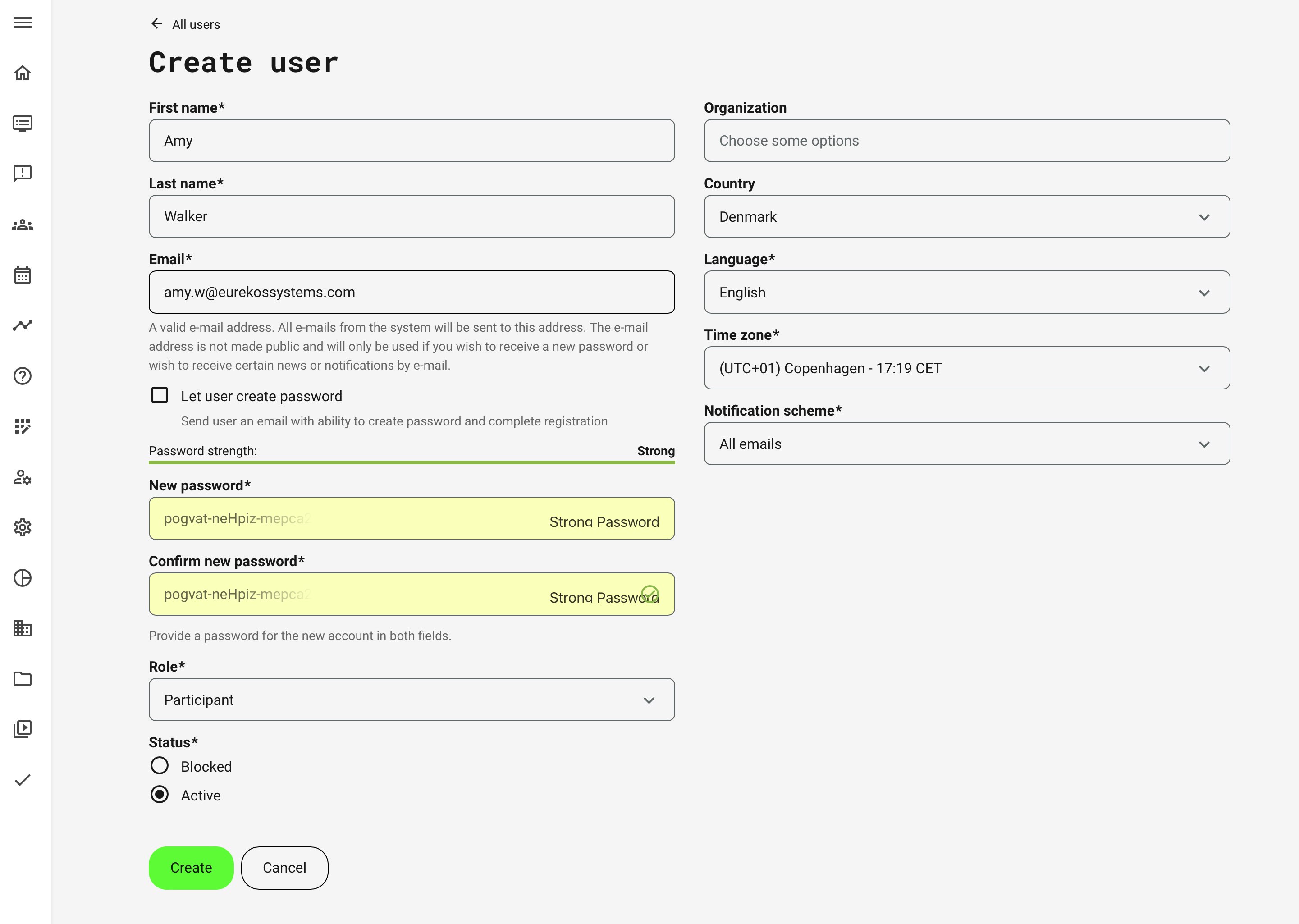Image resolution: width=1299 pixels, height=924 pixels.
Task: Open the settings gear icon
Action: click(22, 527)
